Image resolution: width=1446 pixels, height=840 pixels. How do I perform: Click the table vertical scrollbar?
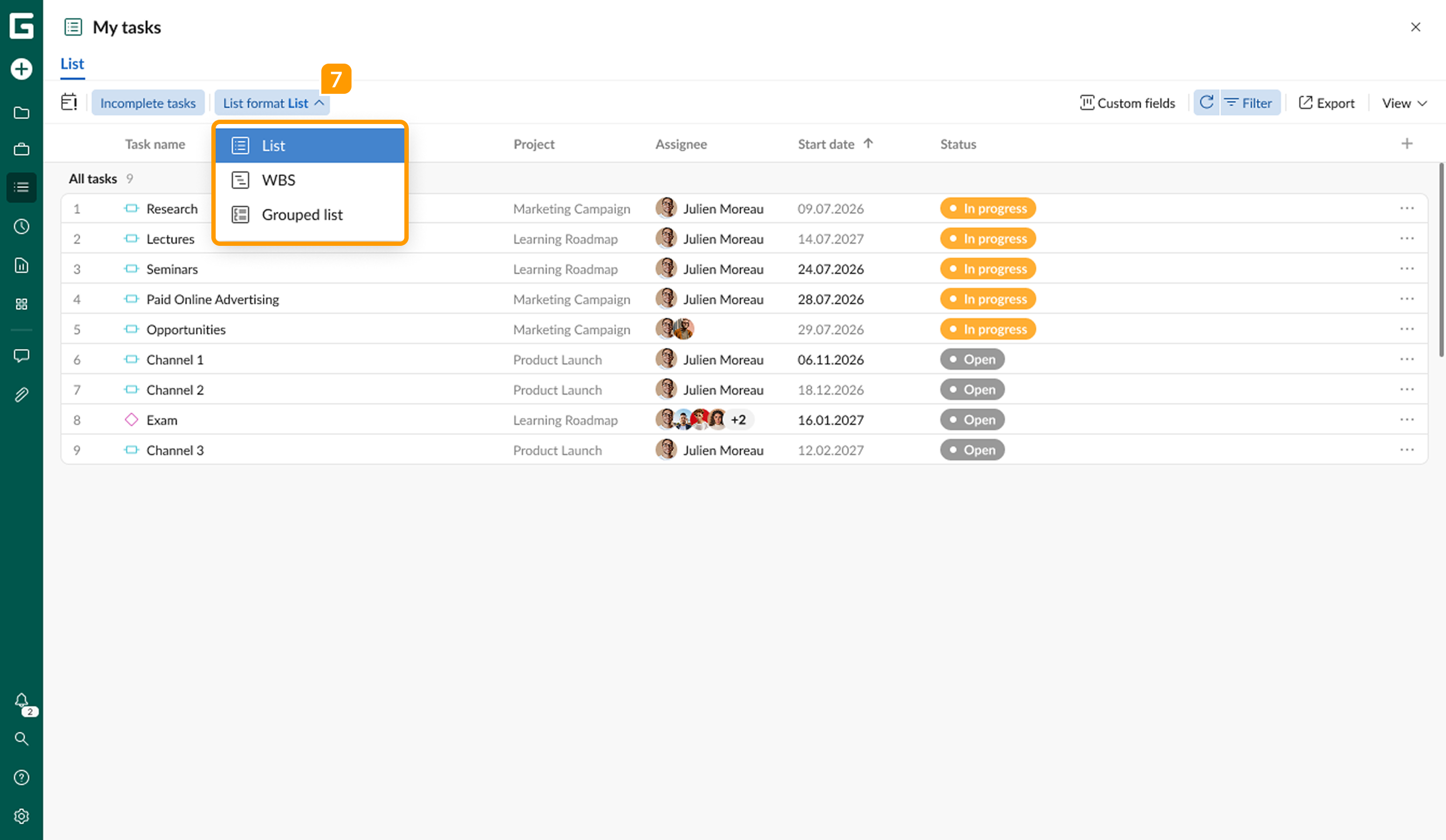click(x=1441, y=260)
